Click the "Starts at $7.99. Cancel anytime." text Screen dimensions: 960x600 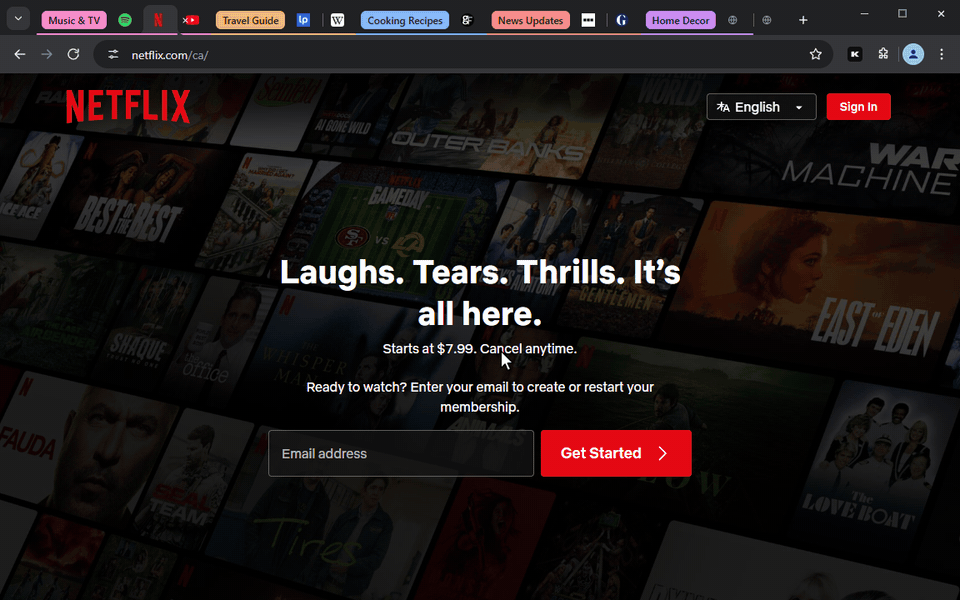(x=480, y=348)
